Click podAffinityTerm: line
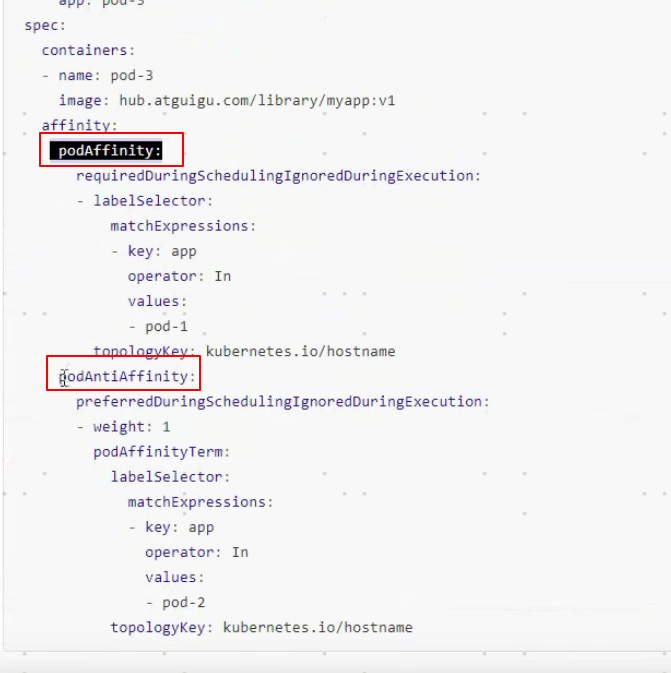 point(162,452)
